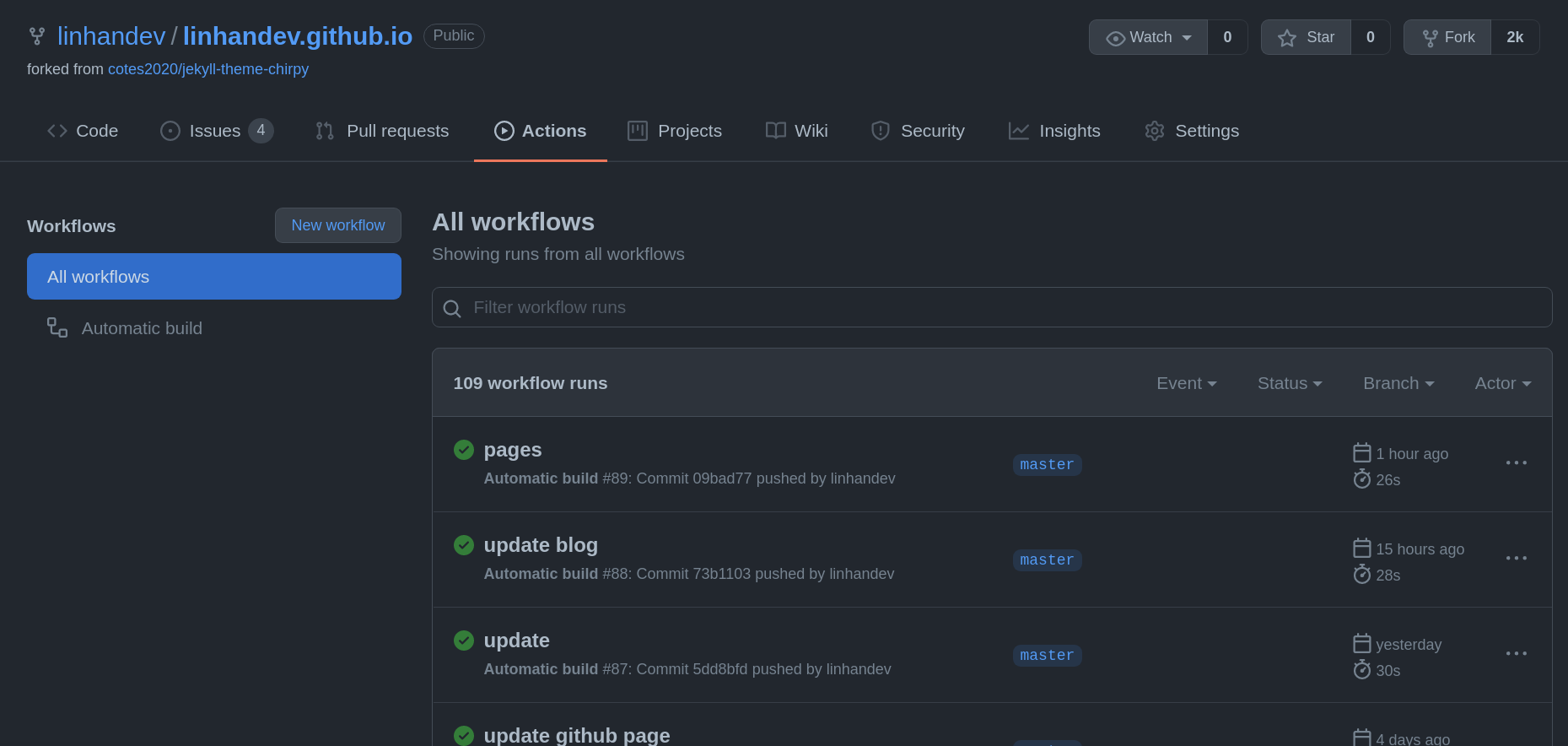Screen dimensions: 1568x746
Task: Click the Automatic build workflow icon
Action: [57, 328]
